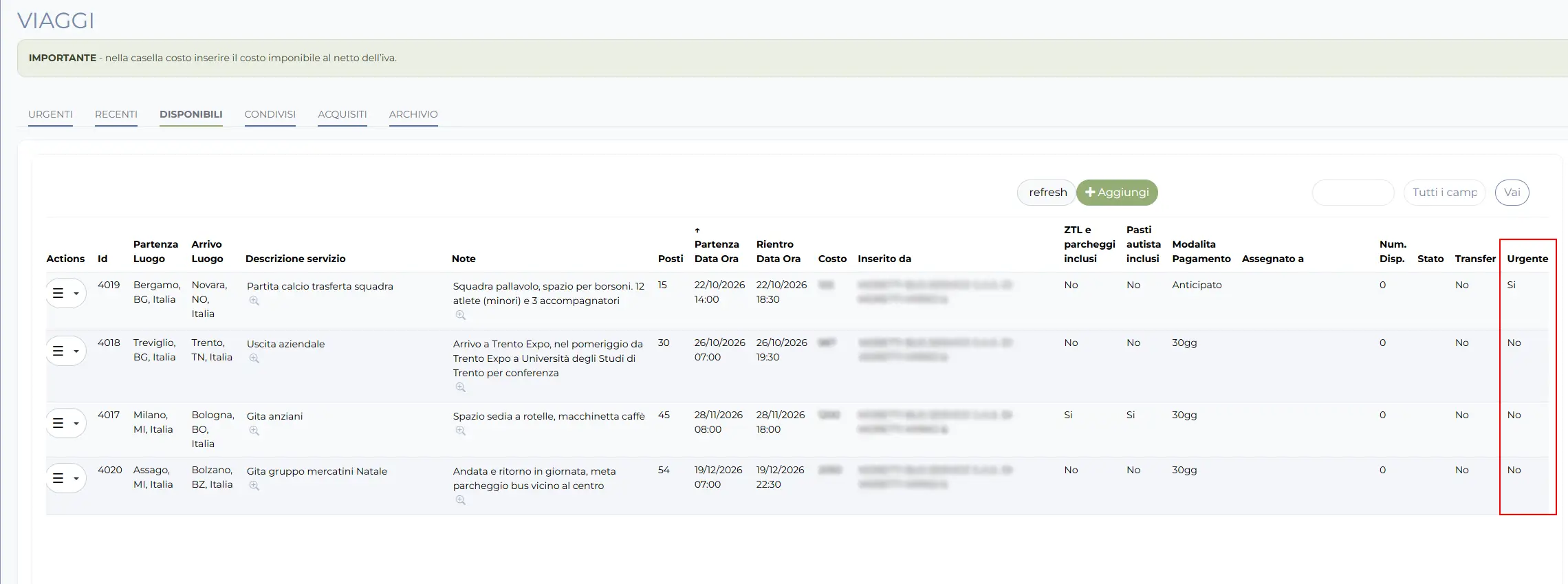Screen dimensions: 1568x584
Task: Sort by the 'Assegnato a' column header
Action: 1273,259
